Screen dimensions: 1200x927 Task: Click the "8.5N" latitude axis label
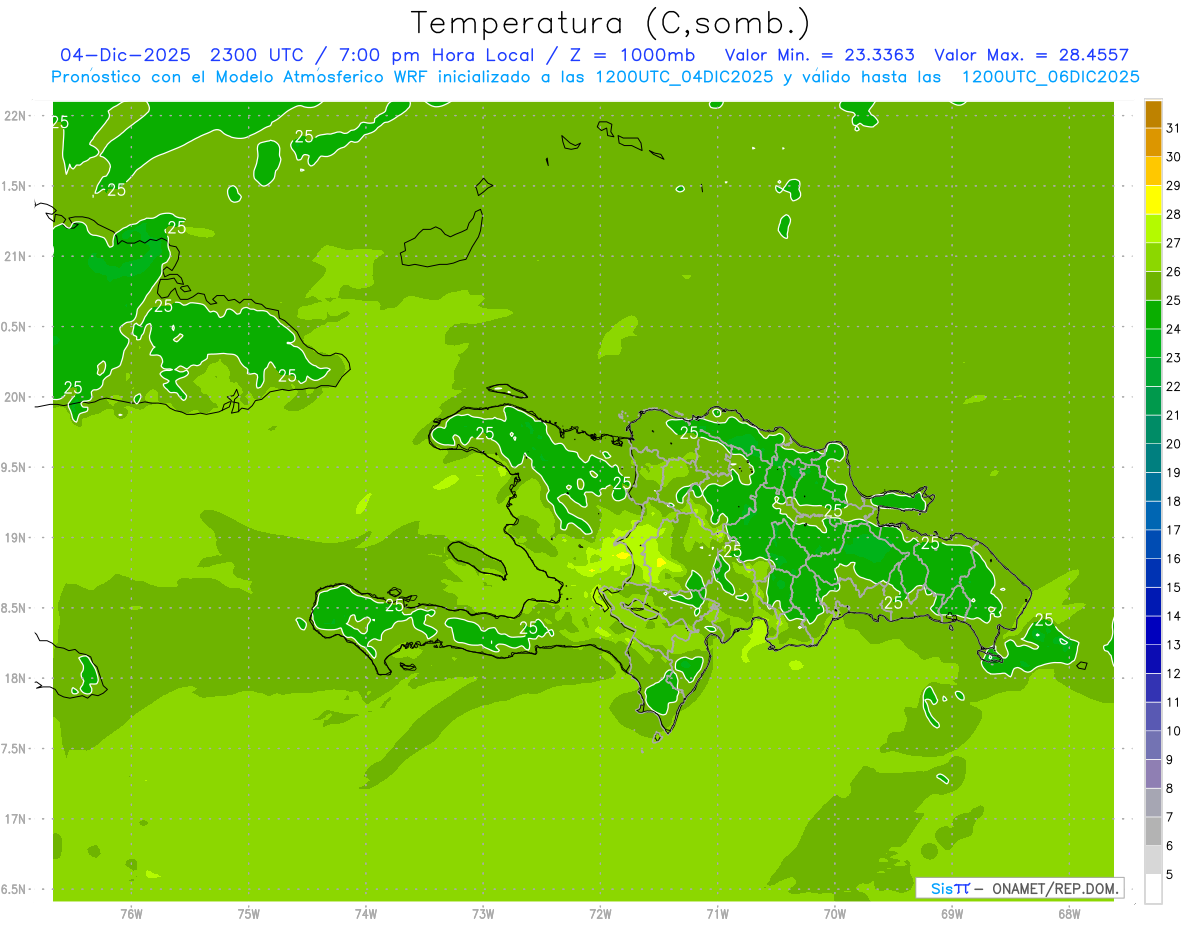15,608
